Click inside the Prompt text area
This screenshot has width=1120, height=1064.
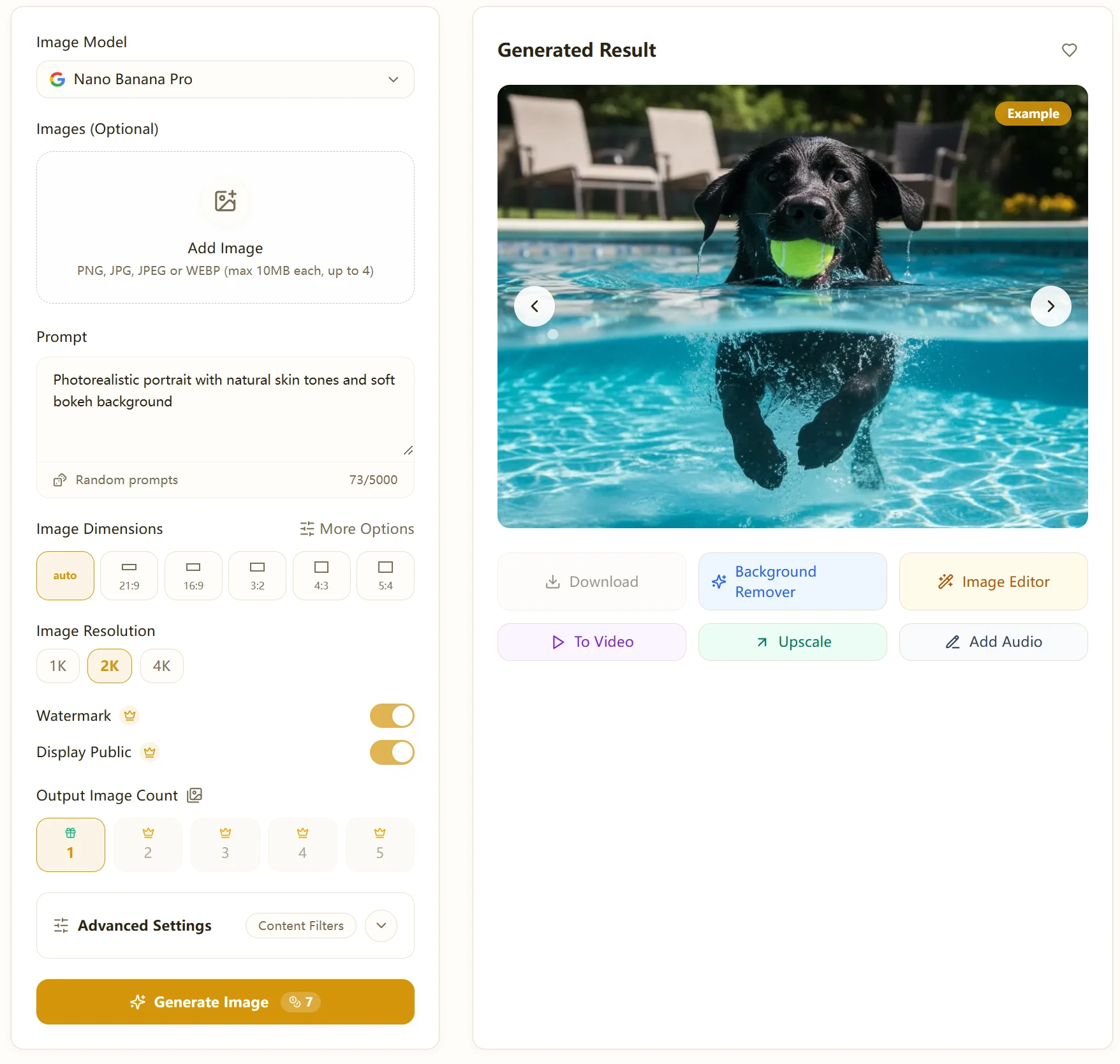(x=225, y=408)
